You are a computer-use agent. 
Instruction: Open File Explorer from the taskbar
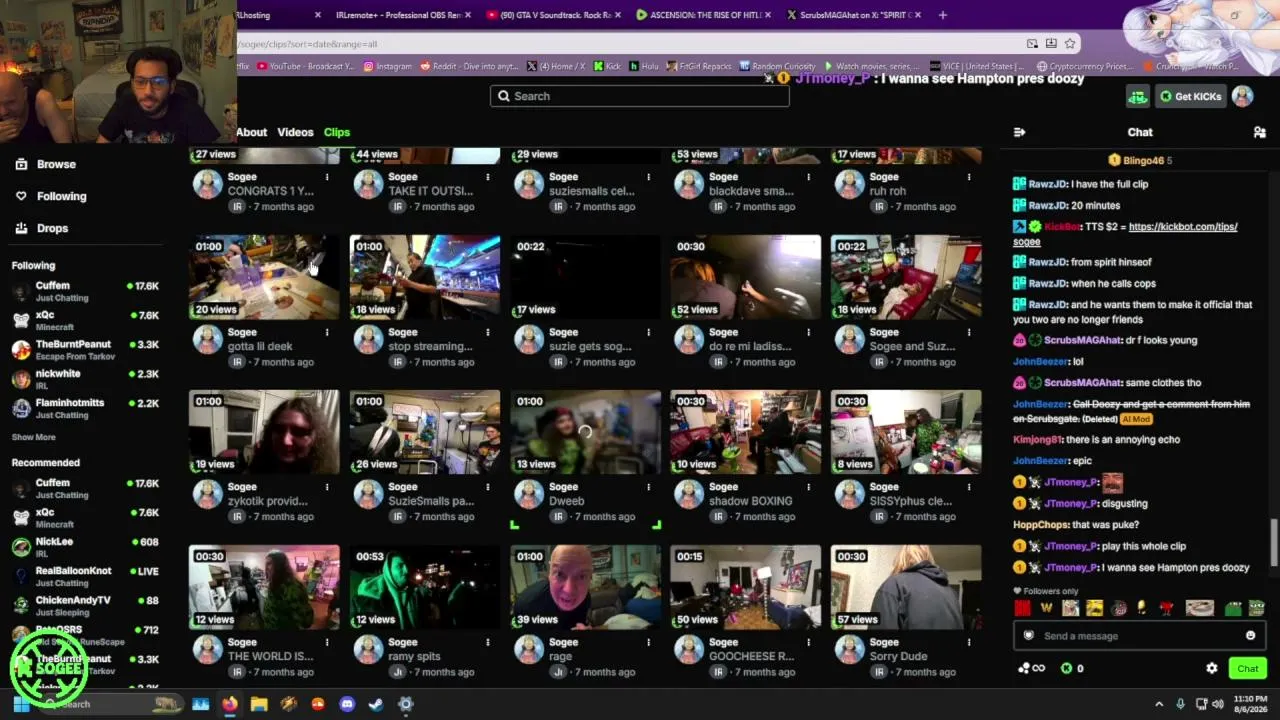(x=259, y=704)
